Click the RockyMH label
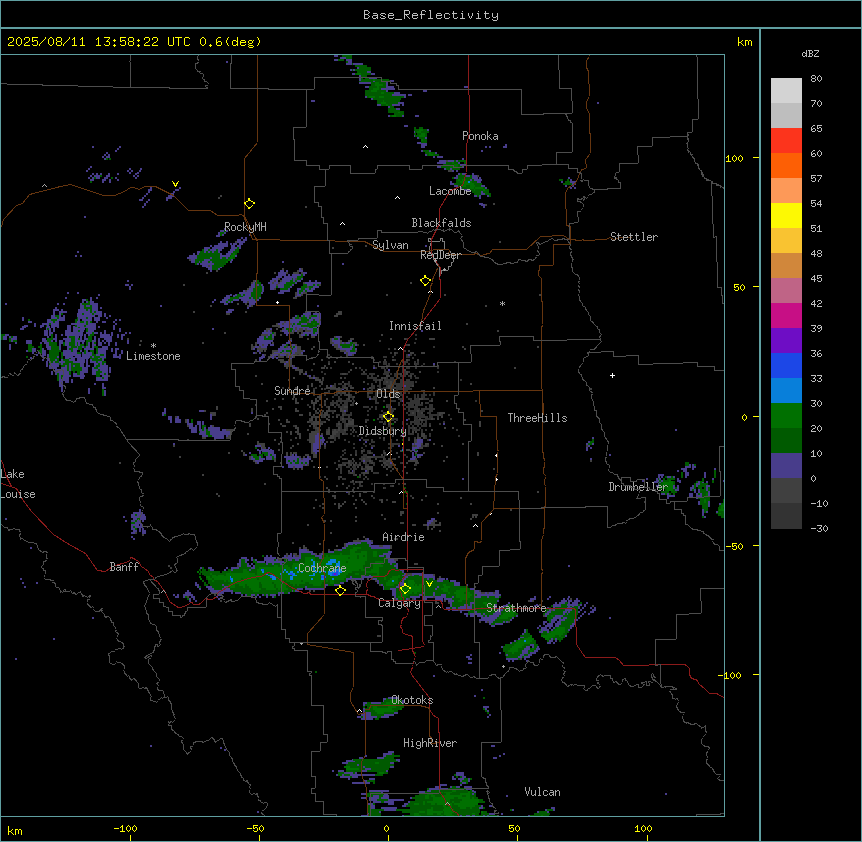Screen dimensions: 862x842 pyautogui.click(x=245, y=227)
